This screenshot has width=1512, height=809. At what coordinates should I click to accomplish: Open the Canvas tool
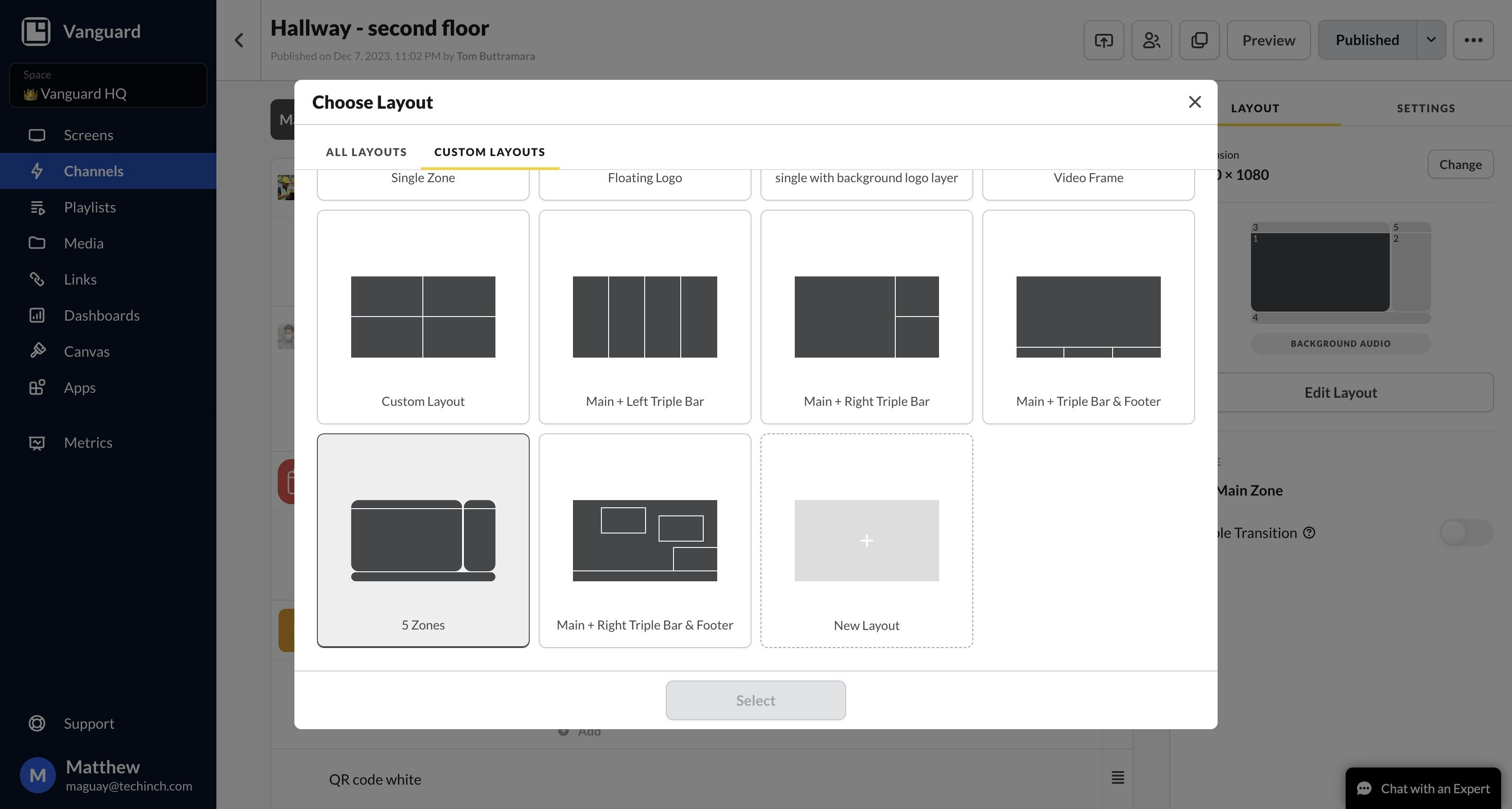tap(86, 352)
